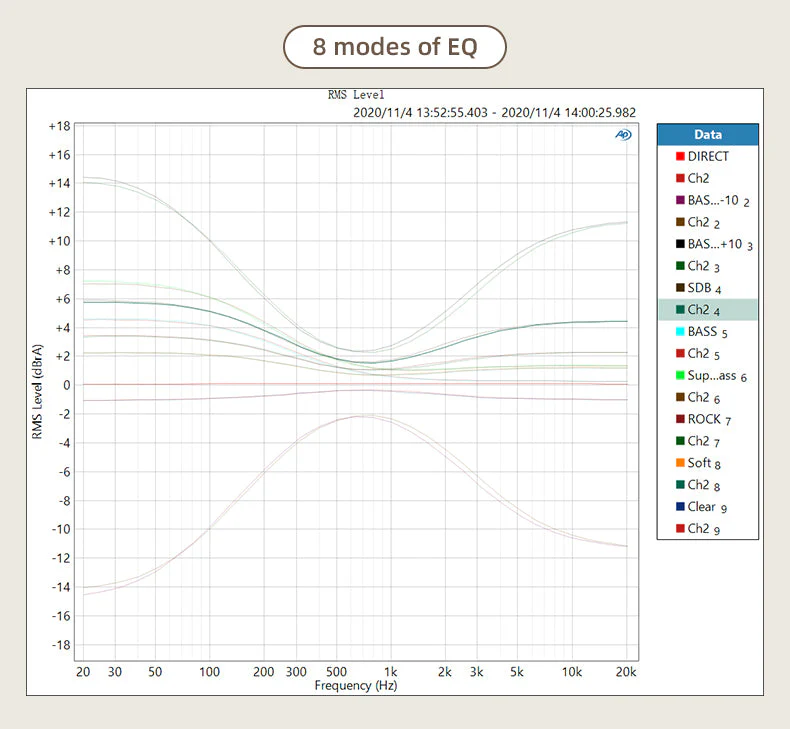Click the RMS Level (dBrA) axis label
790x729 pixels.
point(37,391)
